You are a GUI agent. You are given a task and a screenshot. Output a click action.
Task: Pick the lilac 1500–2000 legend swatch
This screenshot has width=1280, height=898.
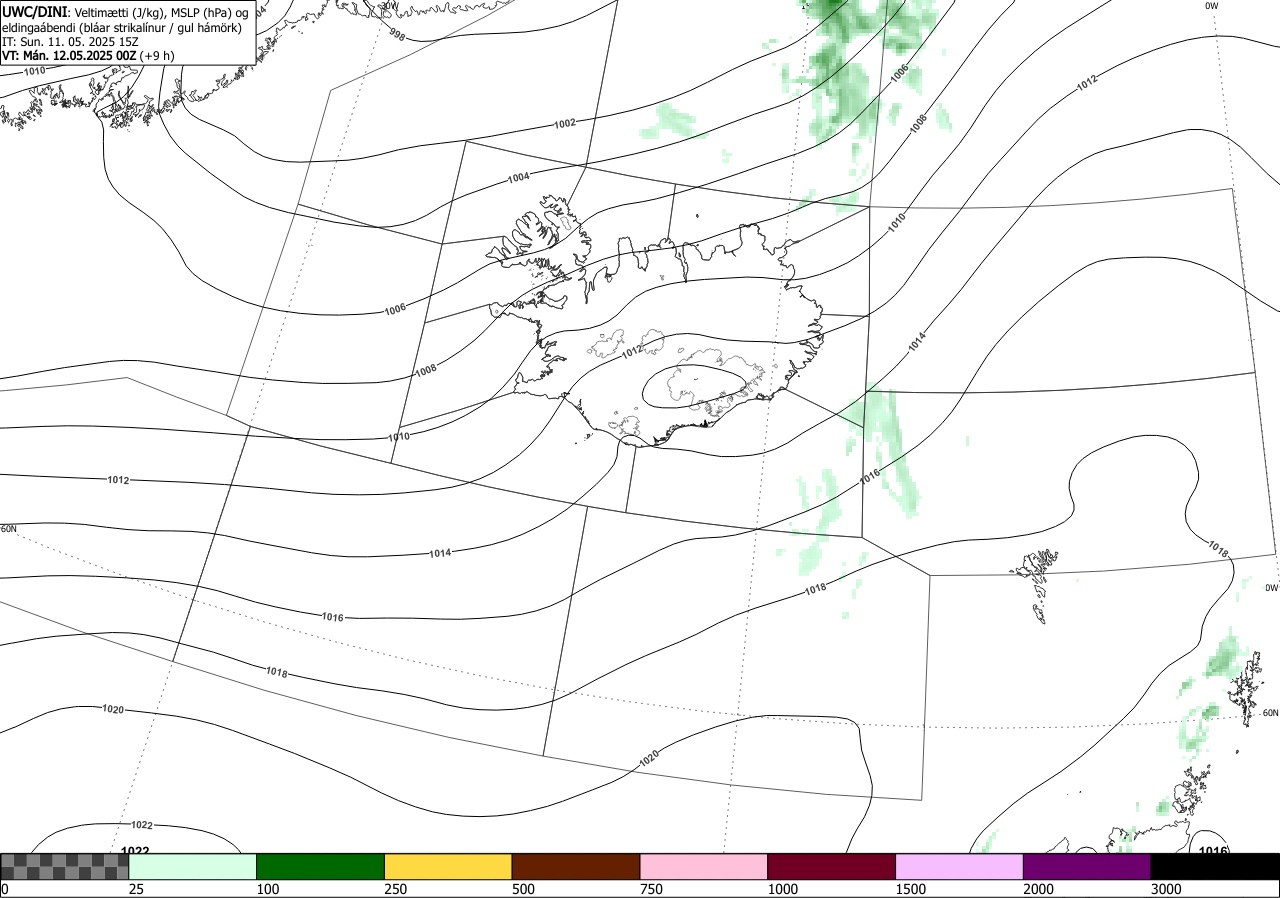959,866
